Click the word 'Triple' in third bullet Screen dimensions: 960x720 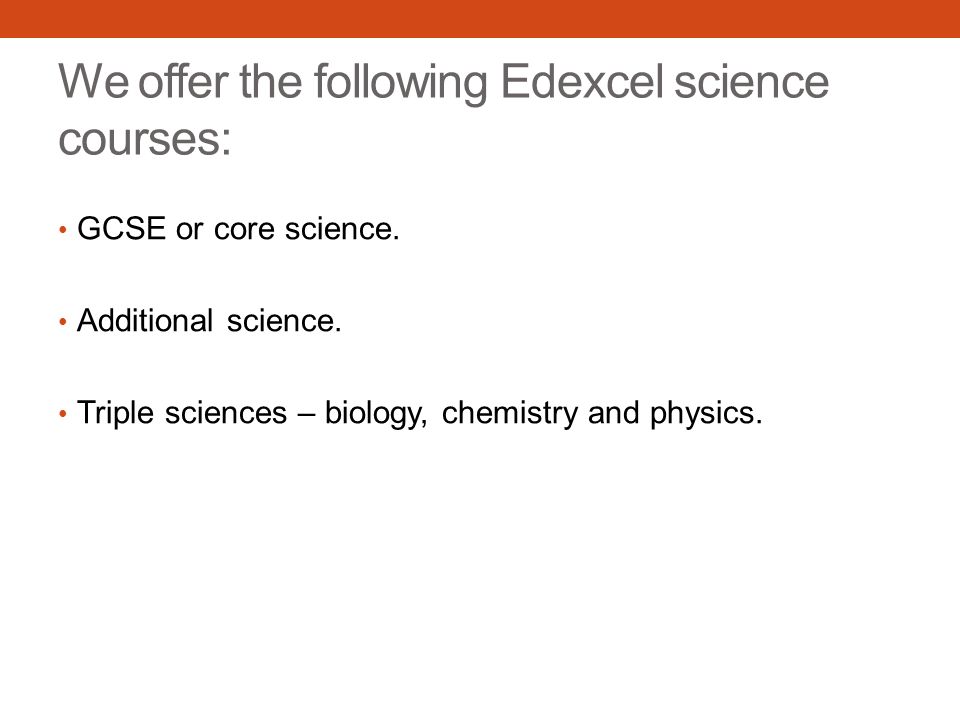click(115, 414)
